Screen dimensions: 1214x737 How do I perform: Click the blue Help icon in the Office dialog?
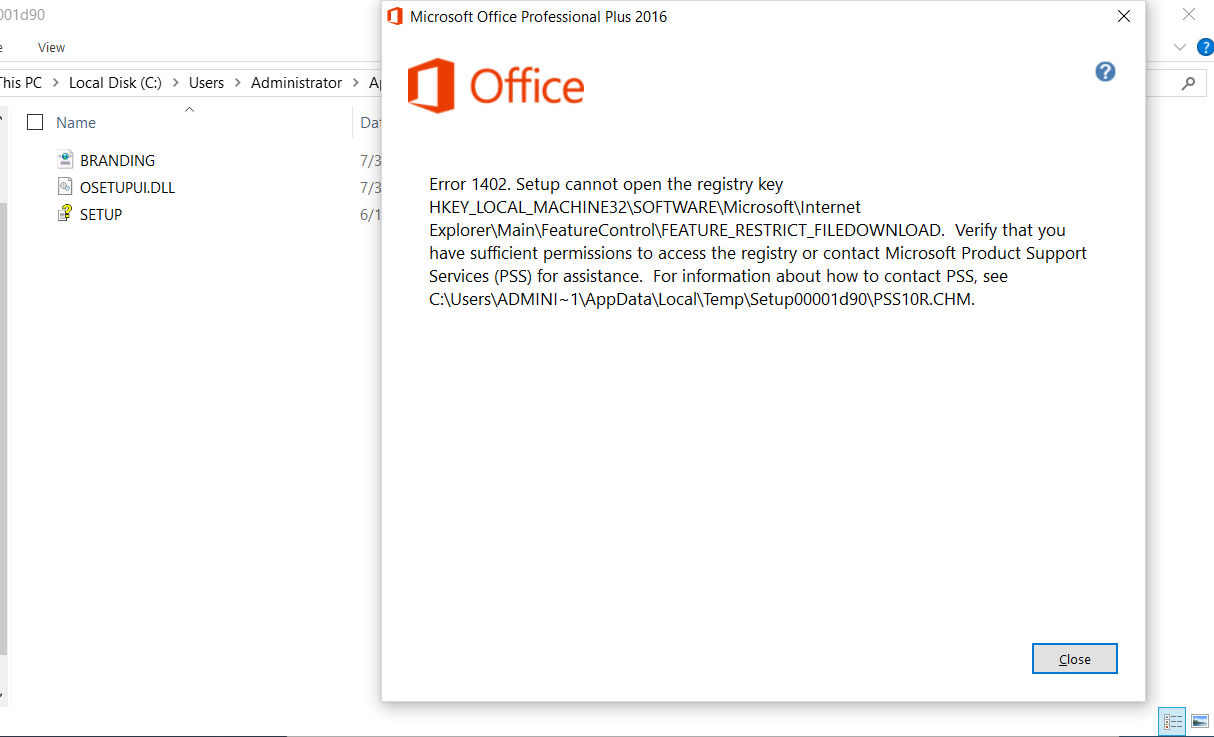(x=1105, y=71)
